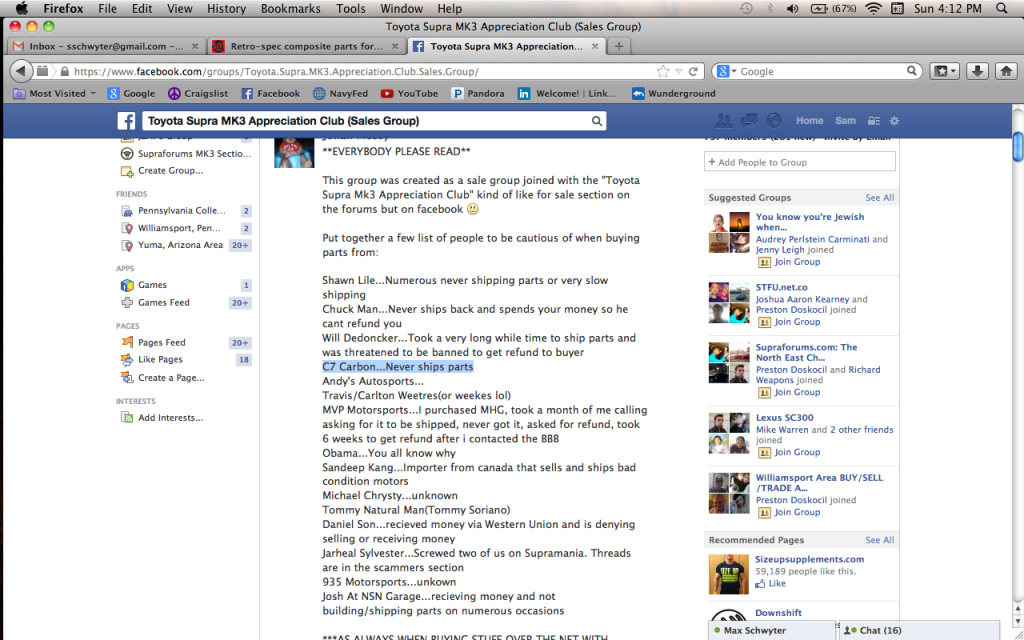Image resolution: width=1024 pixels, height=640 pixels.
Task: Click the Facebook logo in the blue header
Action: pos(126,121)
